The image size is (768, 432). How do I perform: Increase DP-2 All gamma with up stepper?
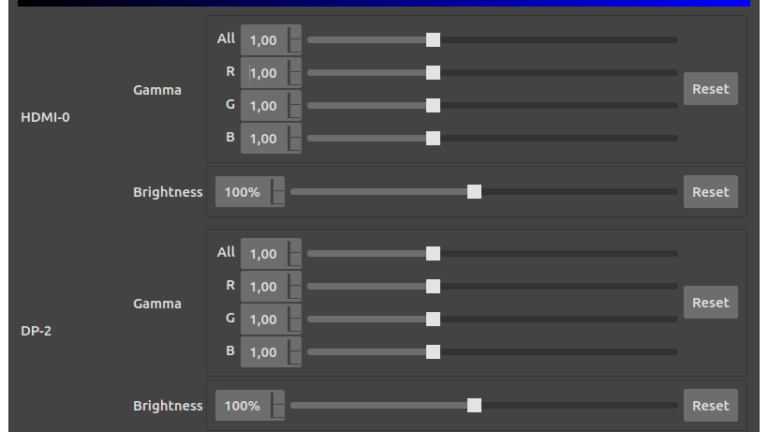pyautogui.click(x=295, y=246)
